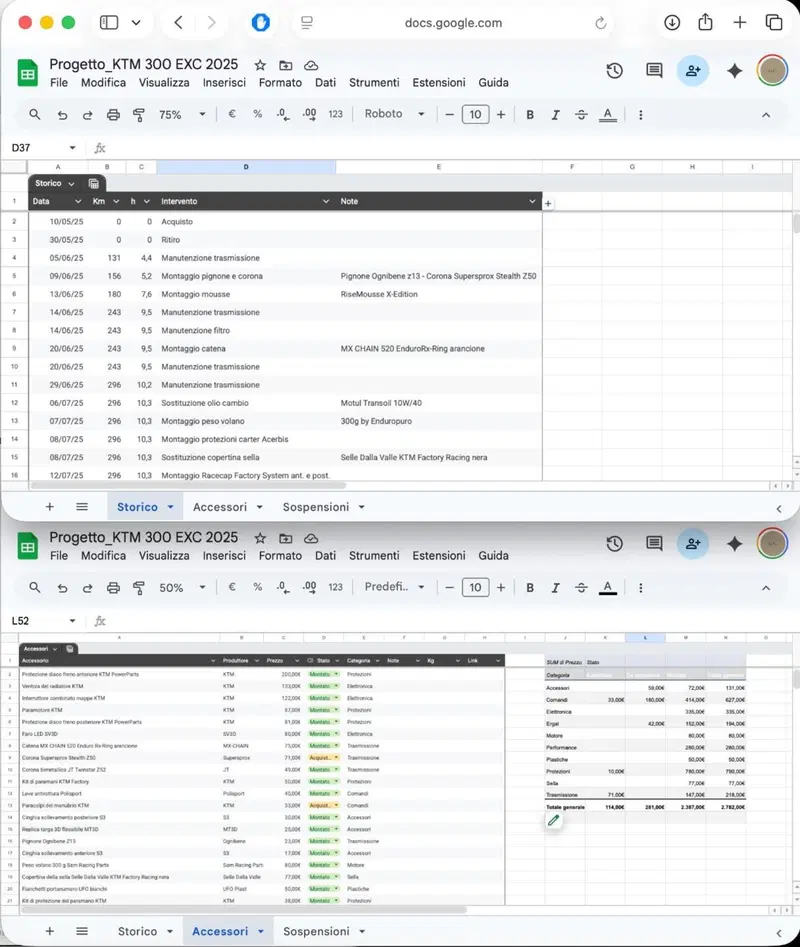Click the edit pencil on pivot table
This screenshot has height=947, width=800.
pyautogui.click(x=553, y=821)
